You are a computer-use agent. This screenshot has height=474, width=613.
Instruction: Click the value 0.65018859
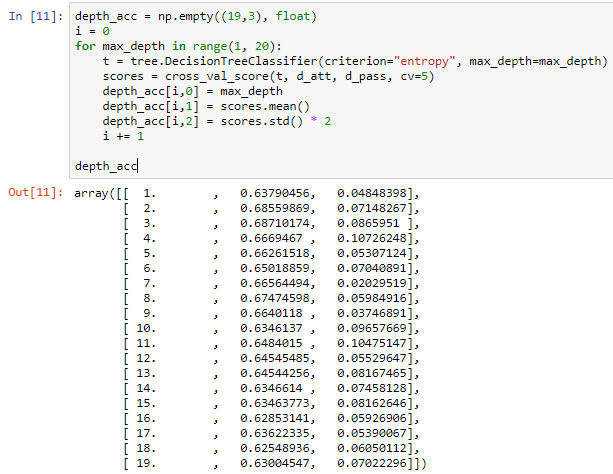(x=275, y=268)
